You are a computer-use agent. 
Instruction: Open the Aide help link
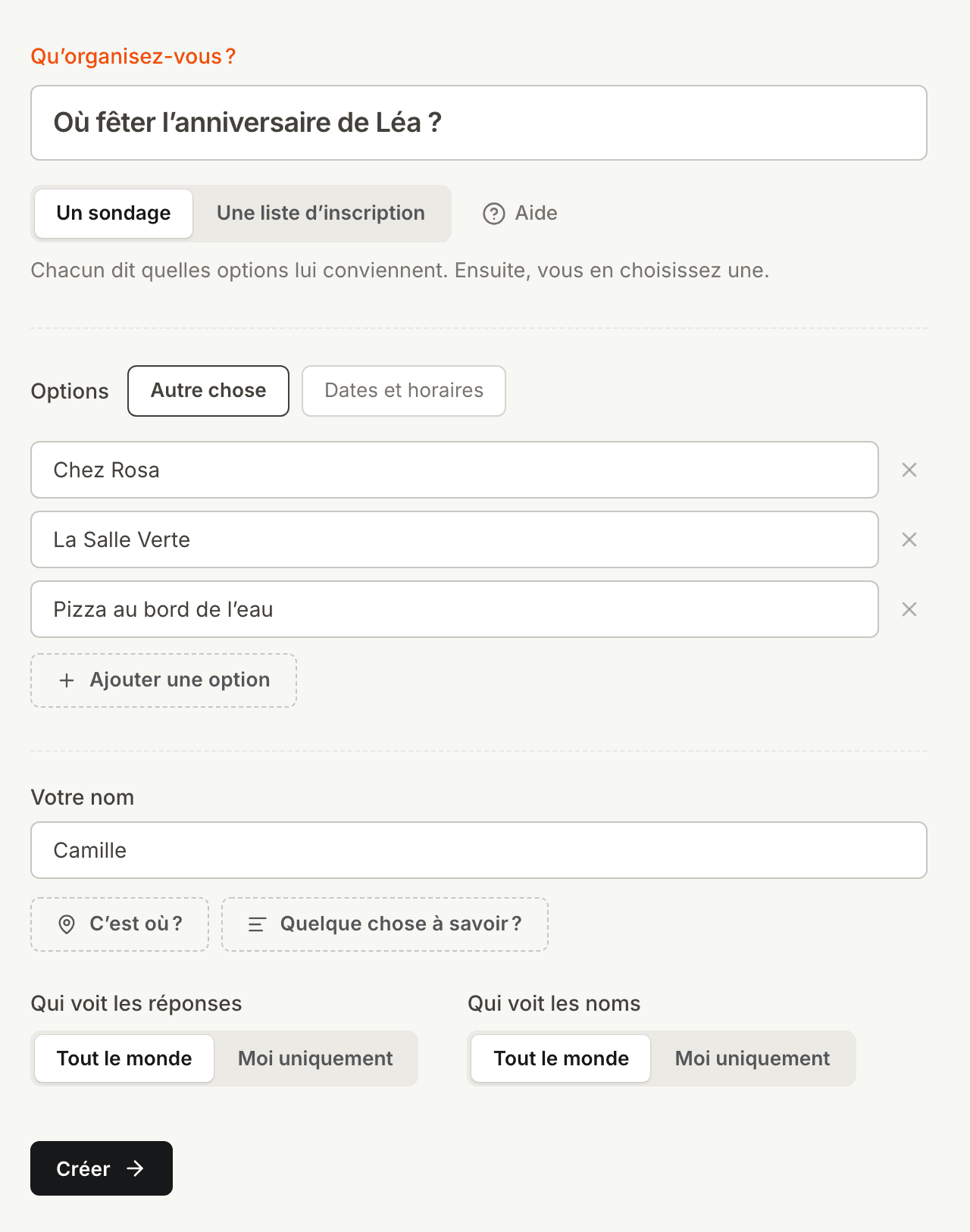pos(520,214)
